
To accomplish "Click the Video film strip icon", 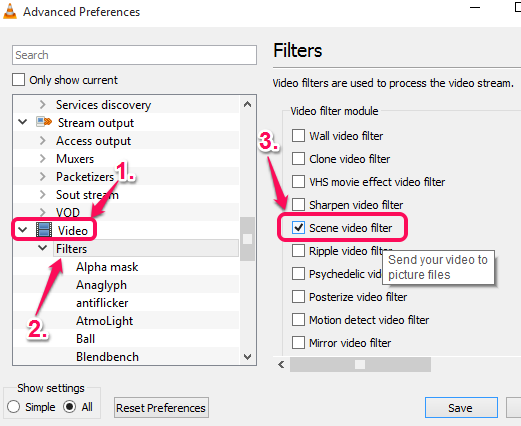I will click(x=44, y=230).
